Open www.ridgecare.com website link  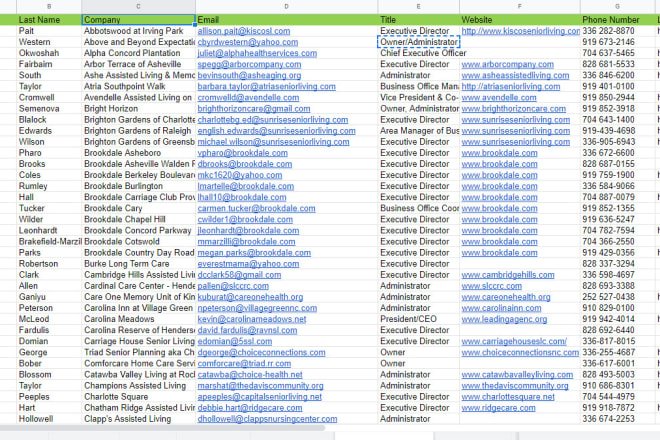498,408
